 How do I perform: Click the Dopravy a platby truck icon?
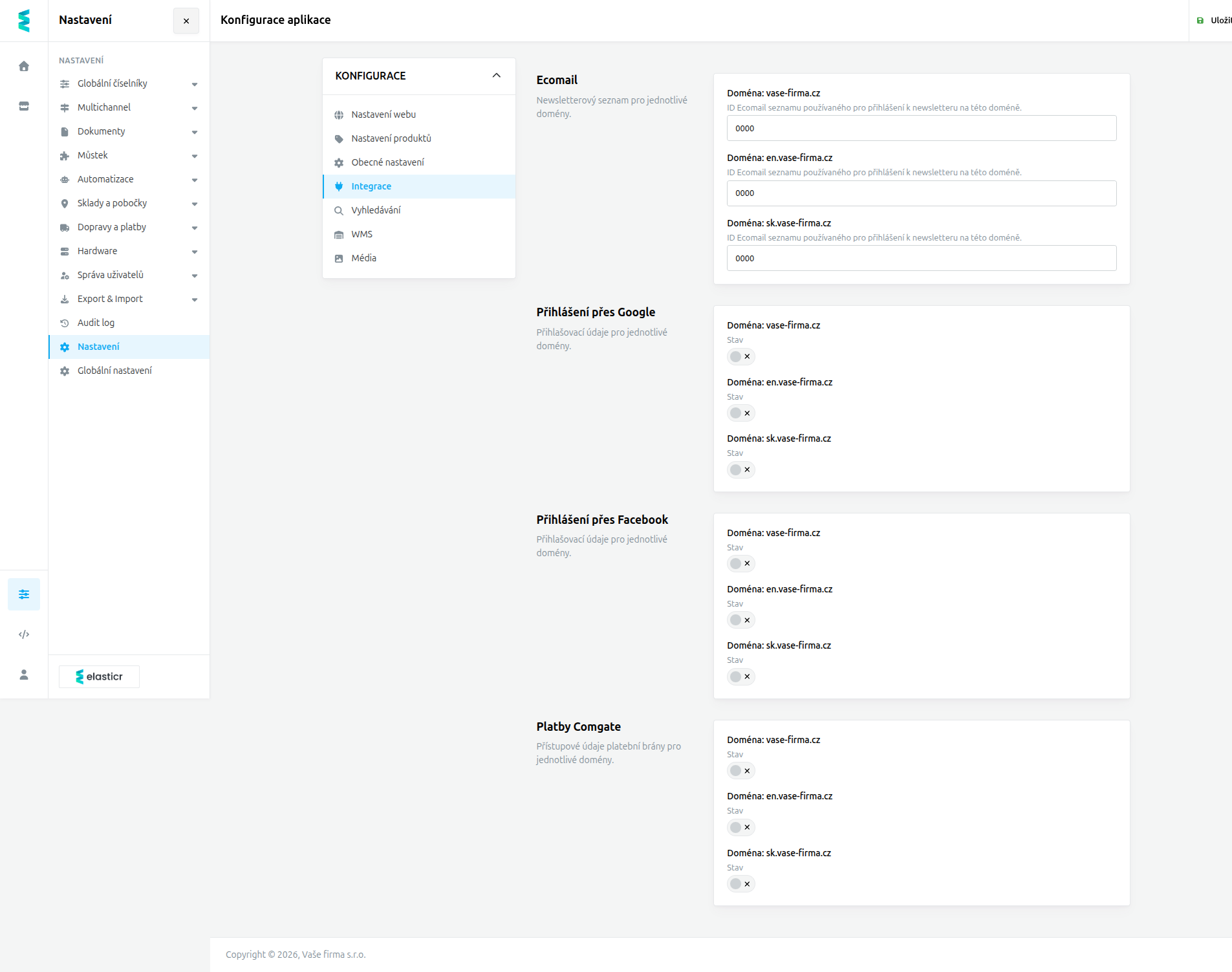pos(65,228)
